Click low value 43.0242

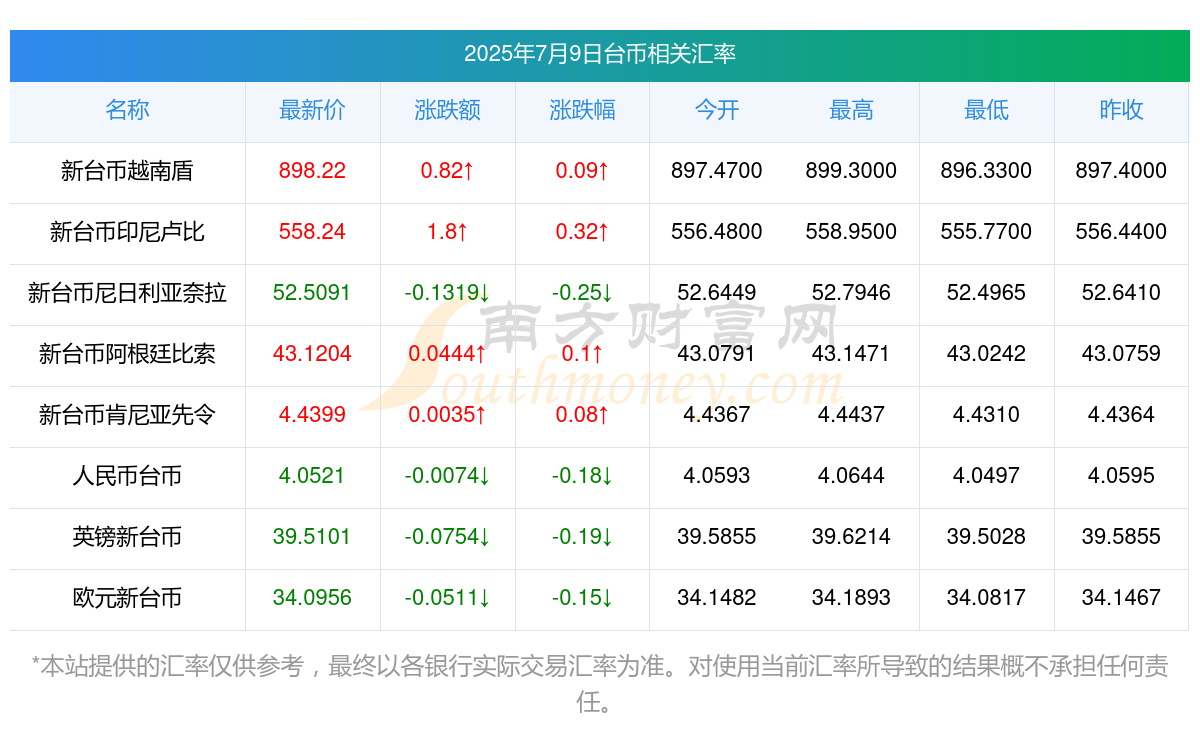click(x=986, y=354)
